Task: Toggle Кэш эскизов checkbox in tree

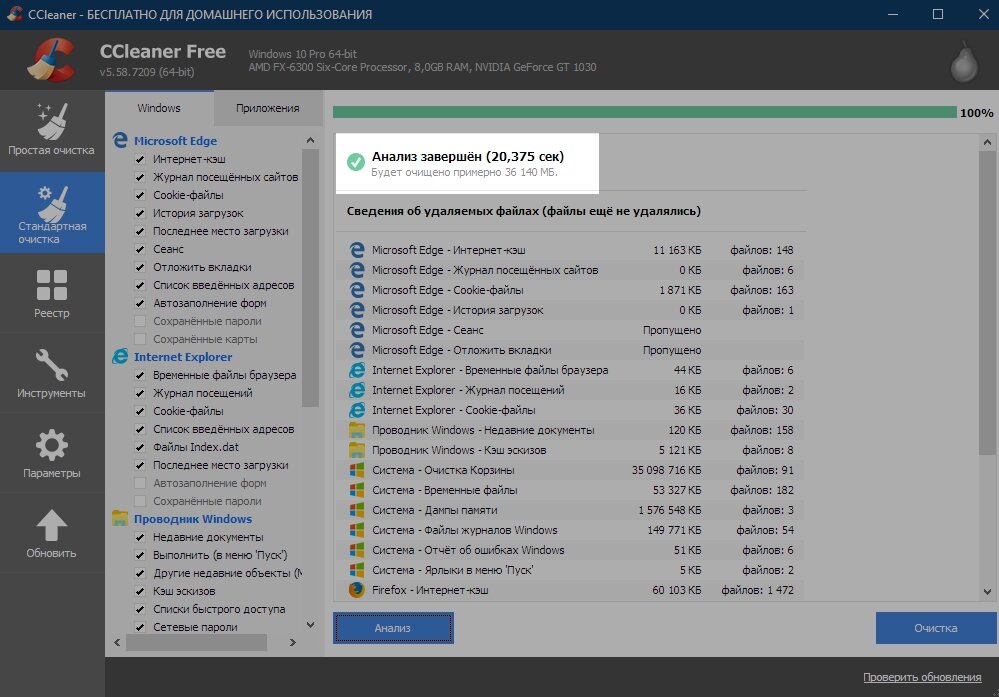Action: [140, 591]
